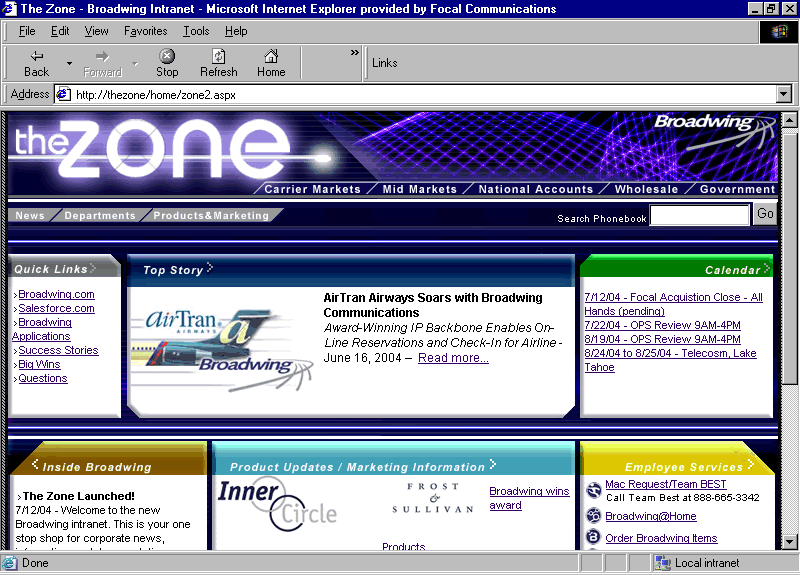This screenshot has height=575, width=800.
Task: Open the Back history dropdown arrow
Action: pos(69,63)
